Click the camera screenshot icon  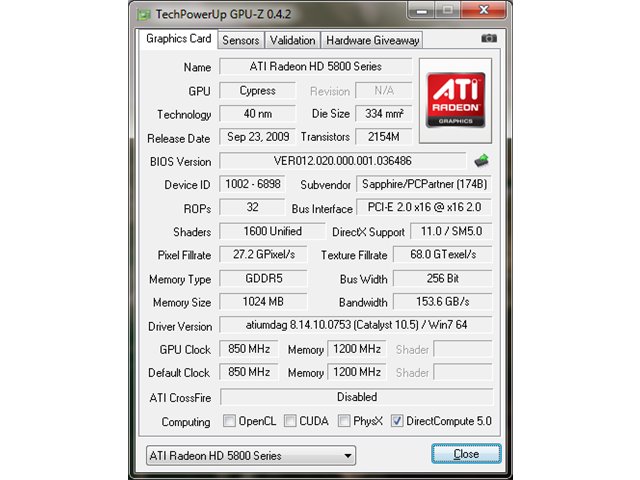(489, 38)
